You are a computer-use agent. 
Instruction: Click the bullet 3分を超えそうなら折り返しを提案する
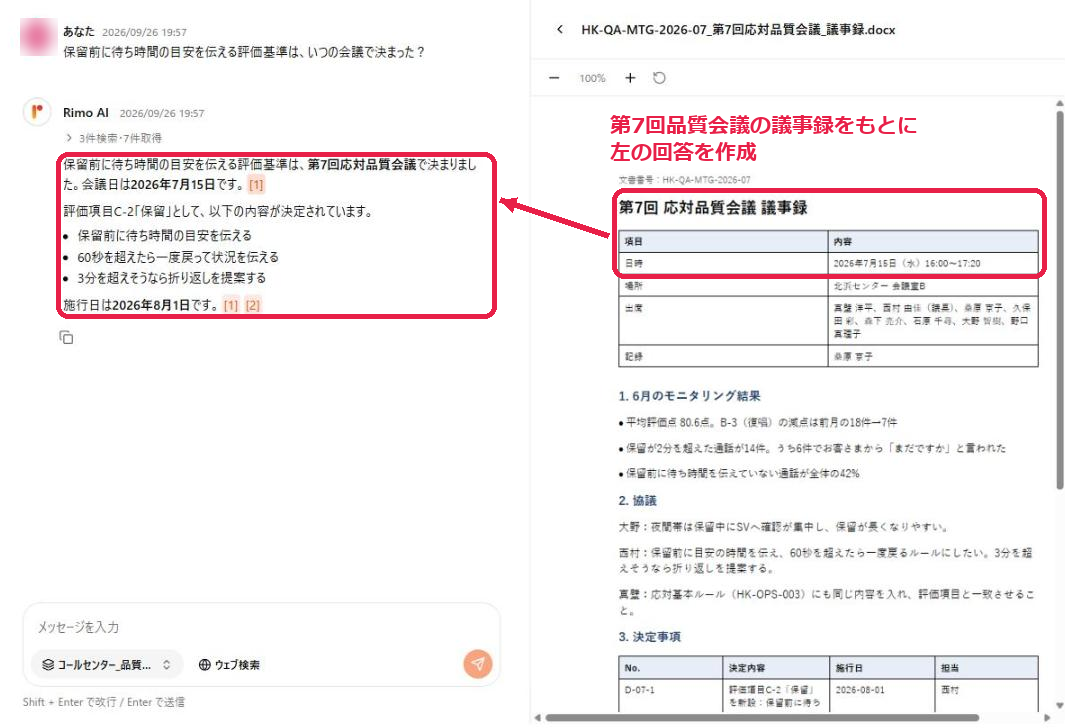click(172, 278)
